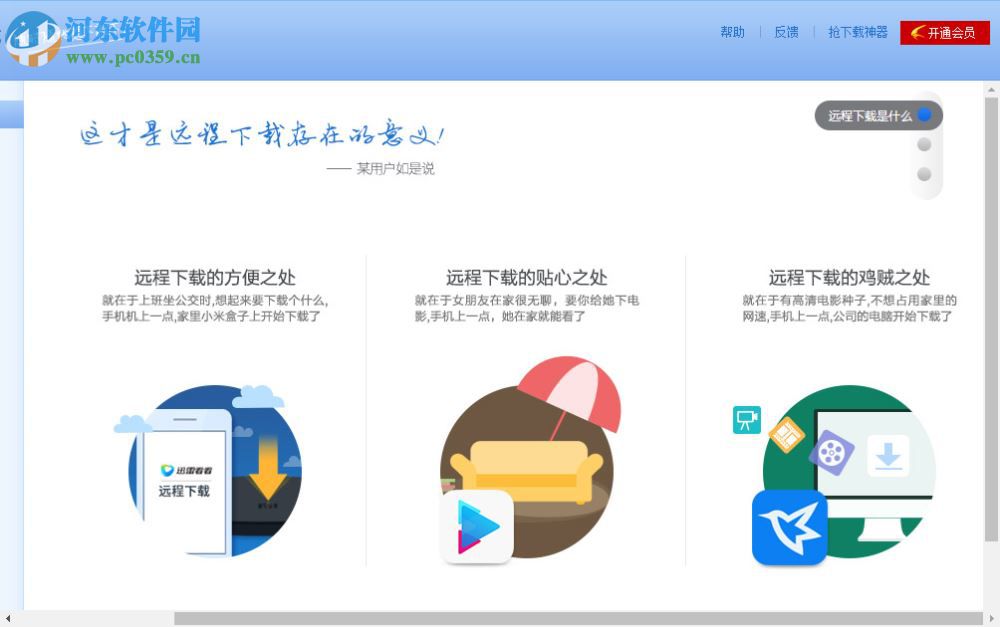Select the pink play triangle media icon
Image resolution: width=1000 pixels, height=627 pixels.
[x=478, y=527]
